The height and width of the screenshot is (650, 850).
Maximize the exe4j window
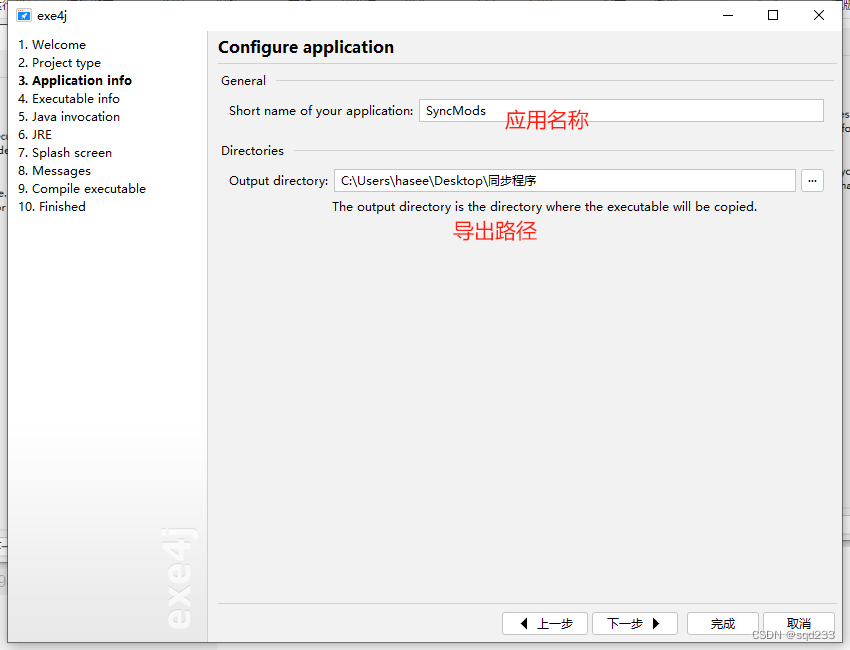773,15
